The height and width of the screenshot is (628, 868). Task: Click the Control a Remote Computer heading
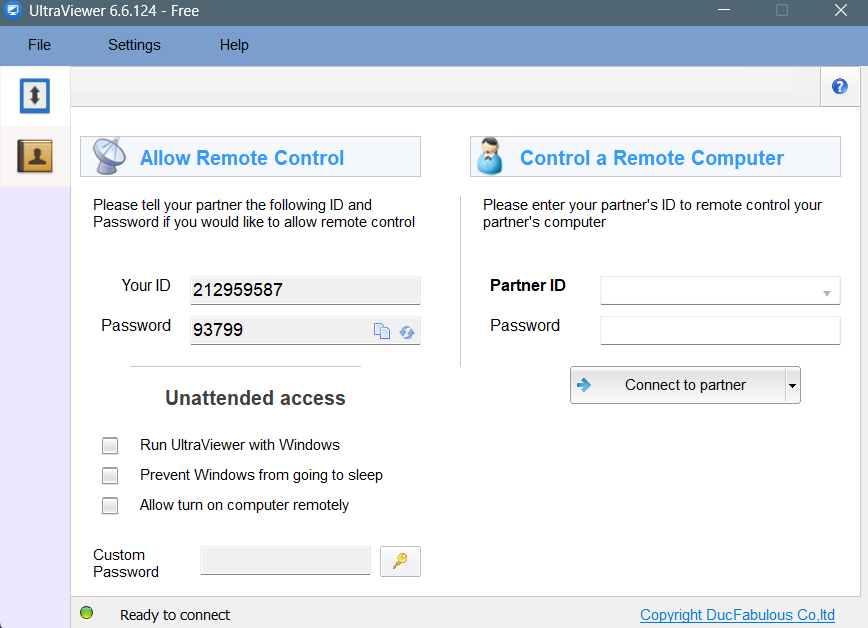(x=652, y=158)
